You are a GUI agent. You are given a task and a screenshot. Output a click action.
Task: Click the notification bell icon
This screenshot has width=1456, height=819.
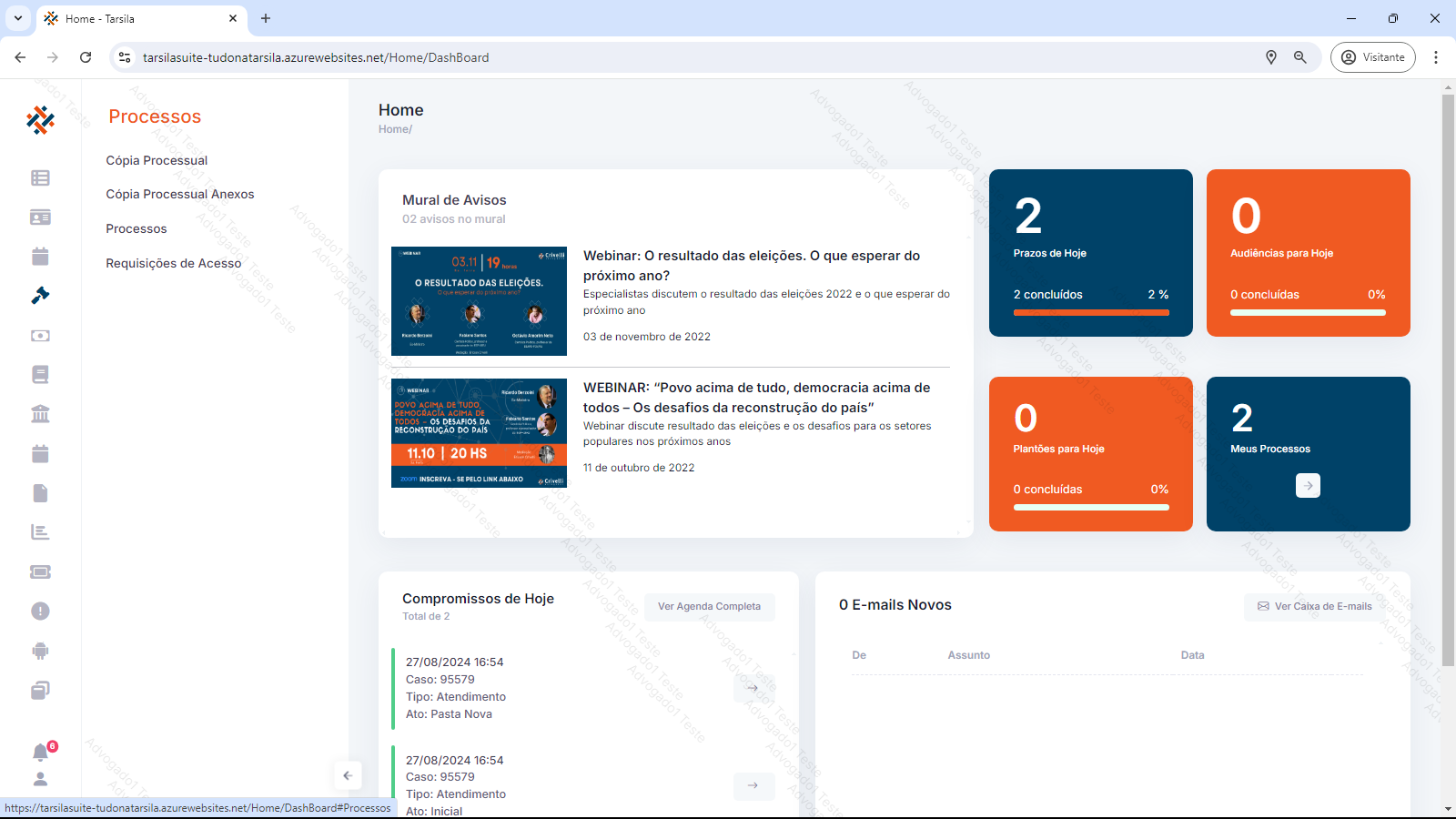click(40, 753)
